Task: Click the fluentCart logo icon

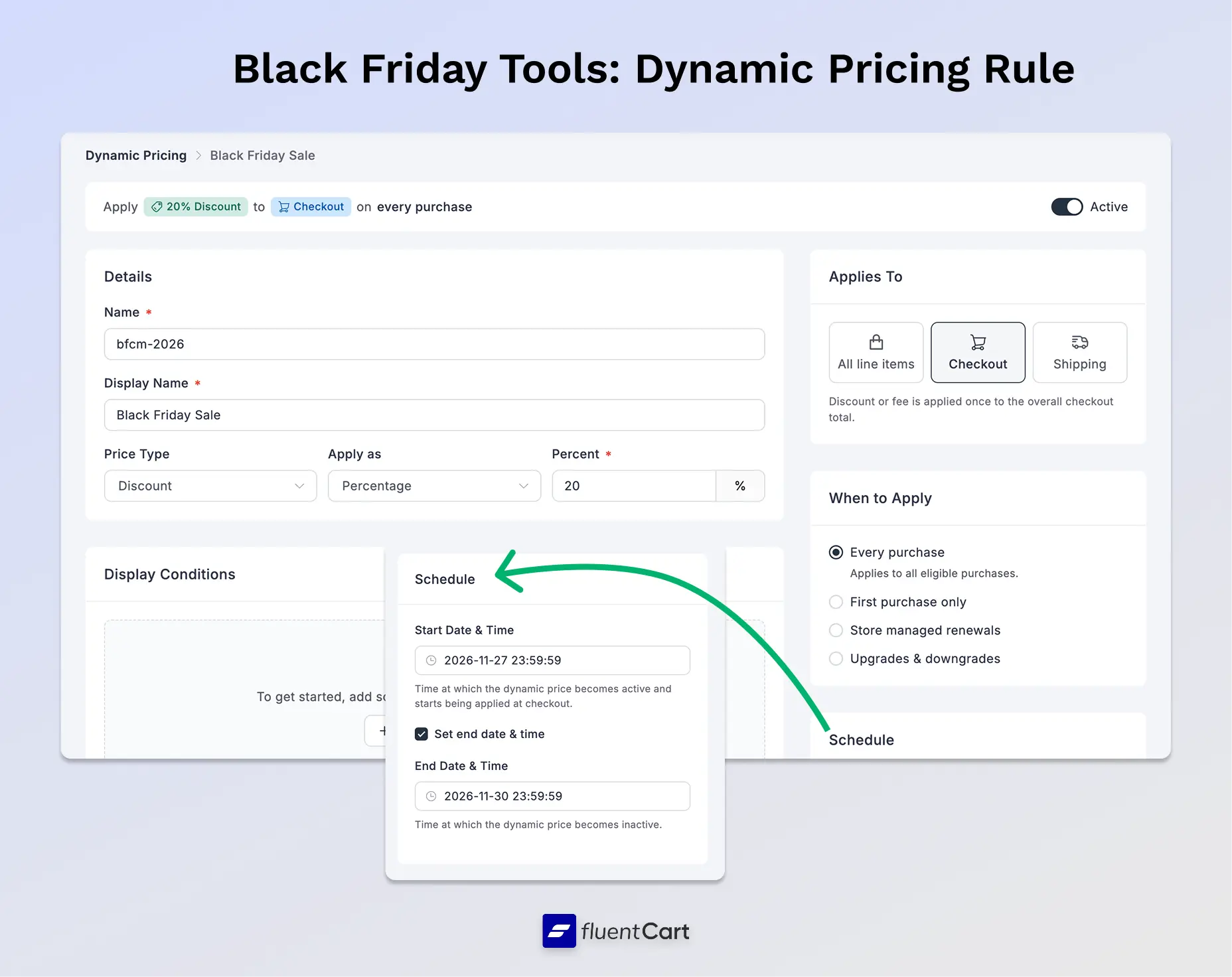Action: click(559, 931)
